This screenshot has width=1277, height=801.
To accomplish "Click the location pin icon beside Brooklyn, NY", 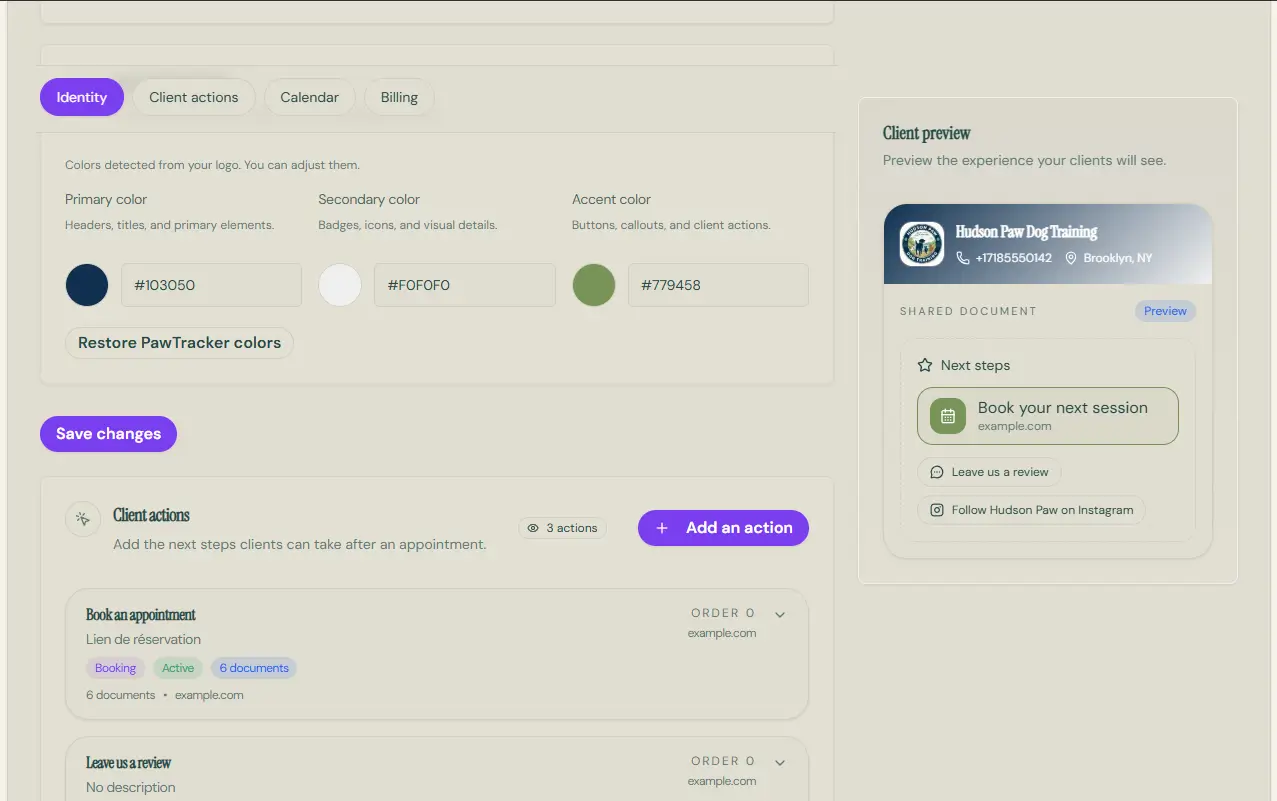I will tap(1071, 258).
